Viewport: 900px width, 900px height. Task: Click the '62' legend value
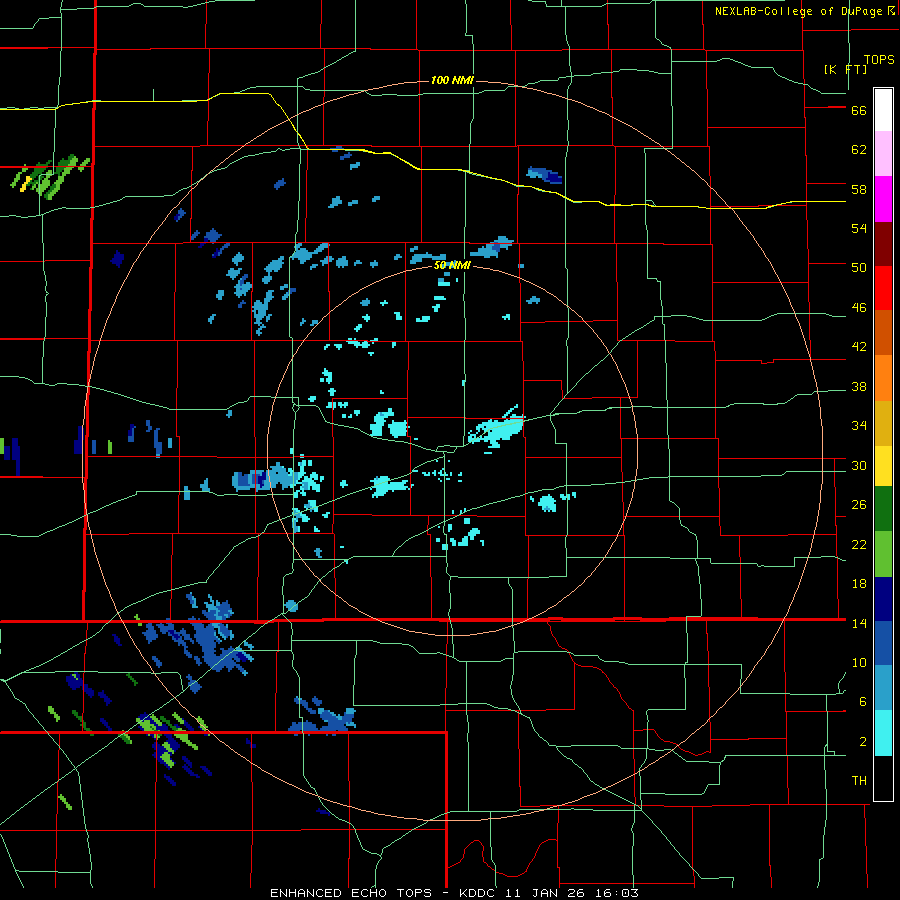pyautogui.click(x=859, y=150)
